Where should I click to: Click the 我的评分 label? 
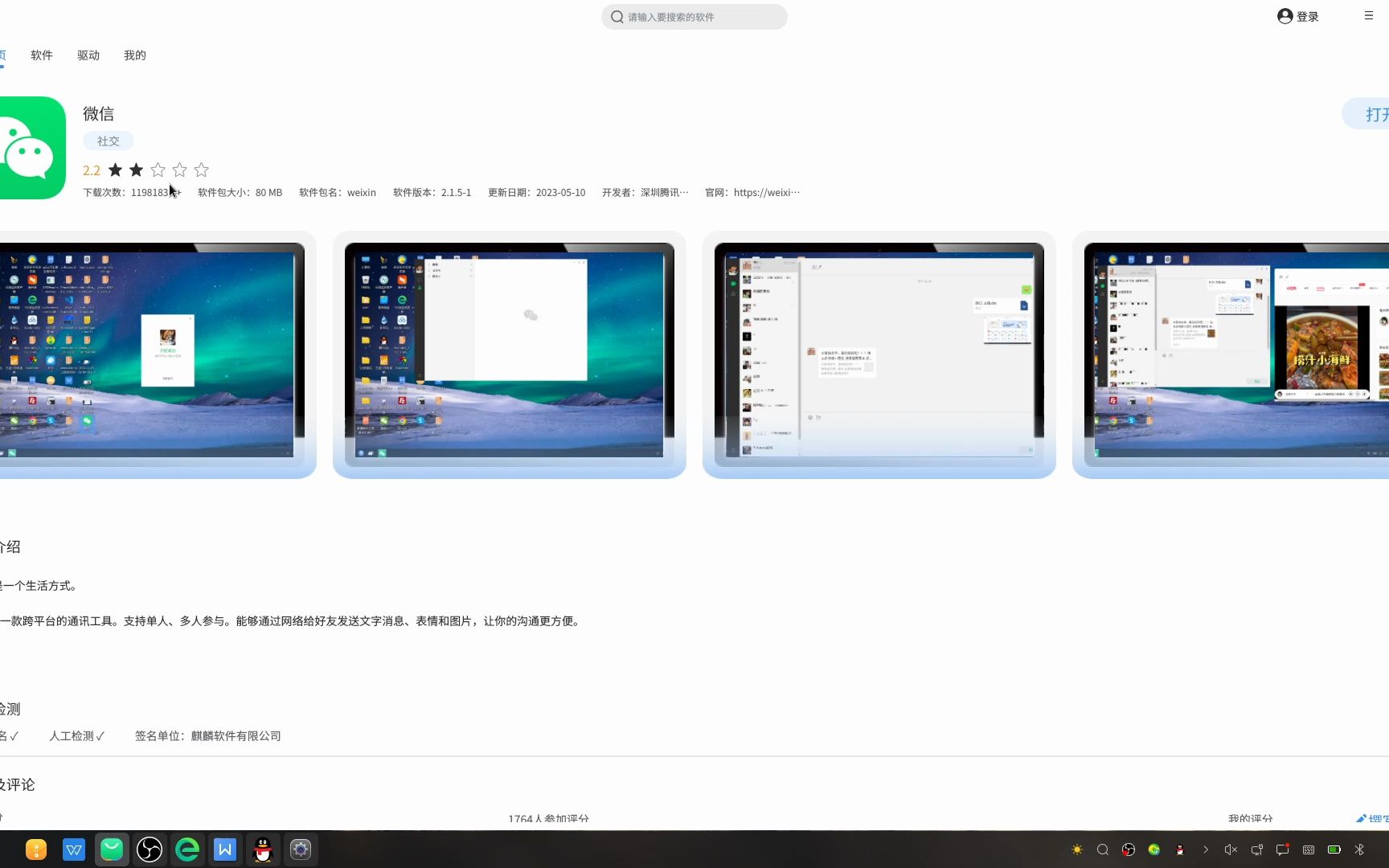click(1251, 819)
